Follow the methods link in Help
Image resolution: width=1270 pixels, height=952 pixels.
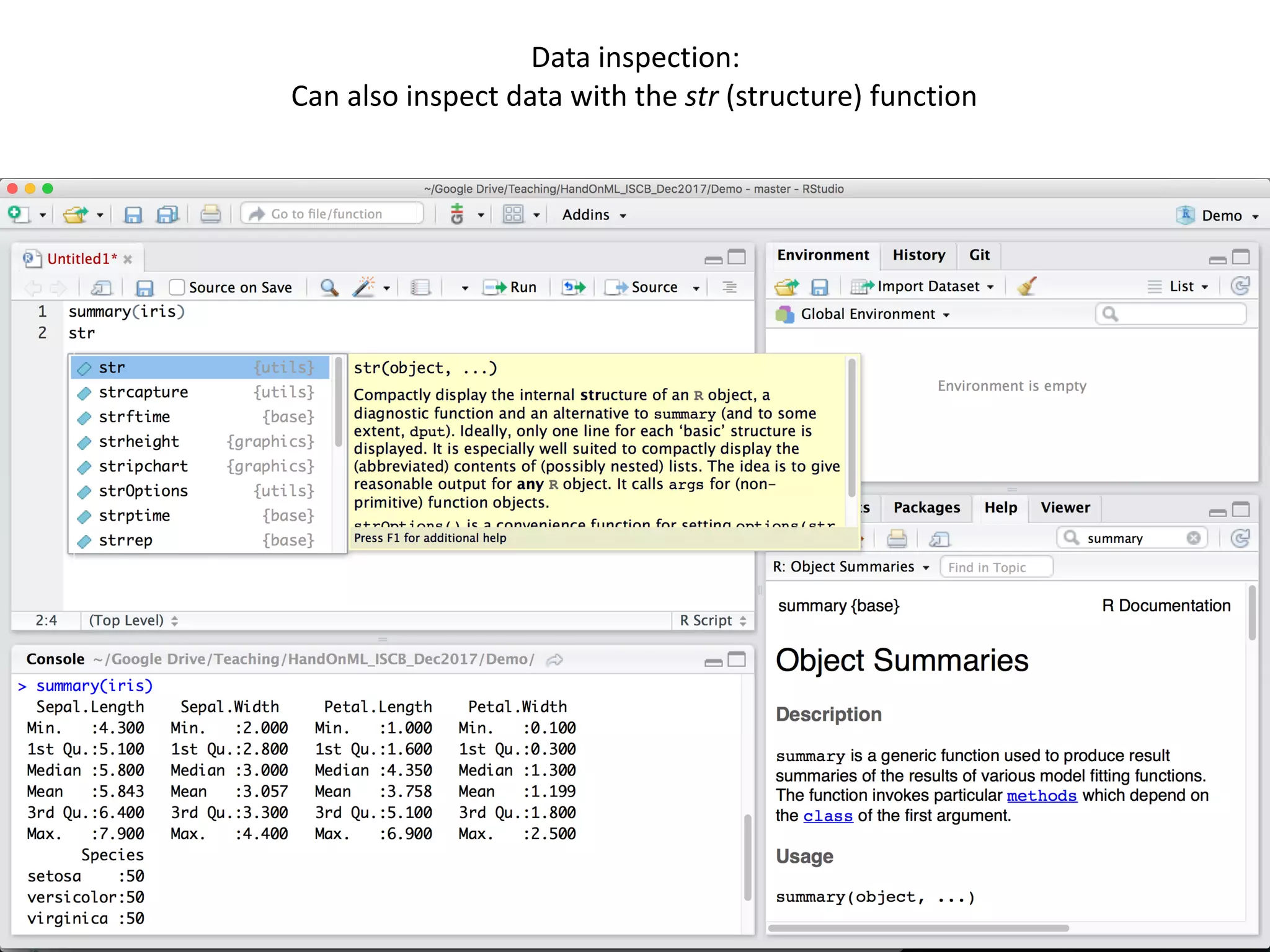click(1042, 796)
